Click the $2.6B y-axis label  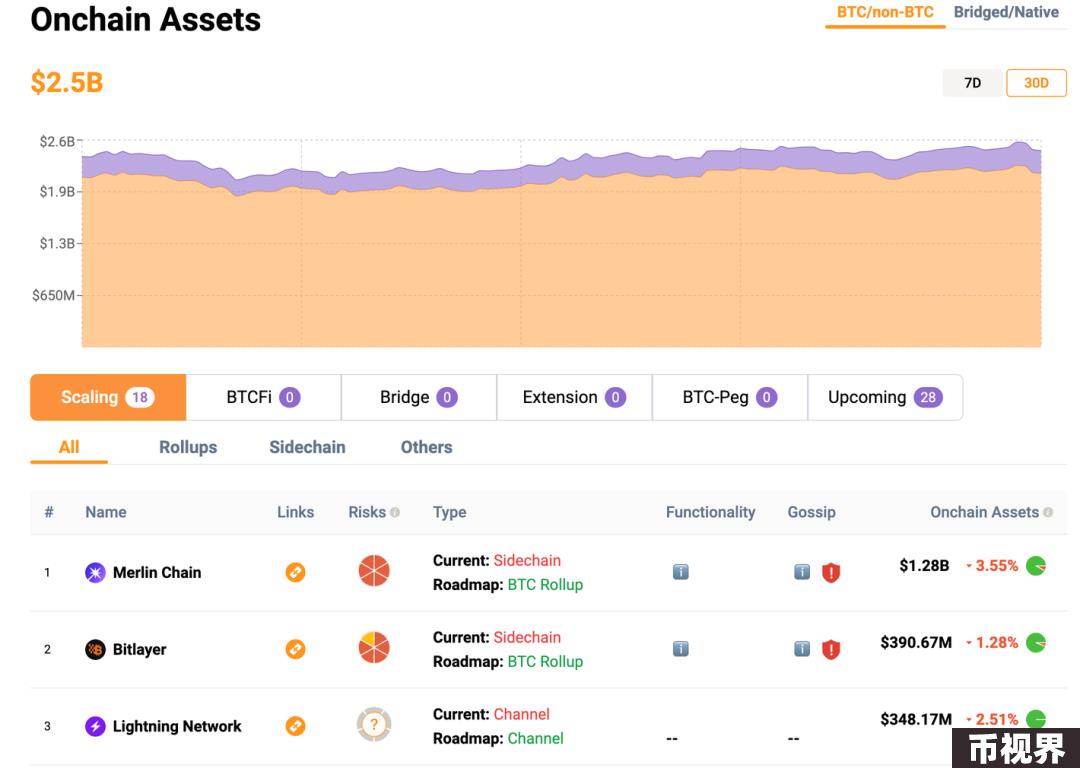(57, 142)
